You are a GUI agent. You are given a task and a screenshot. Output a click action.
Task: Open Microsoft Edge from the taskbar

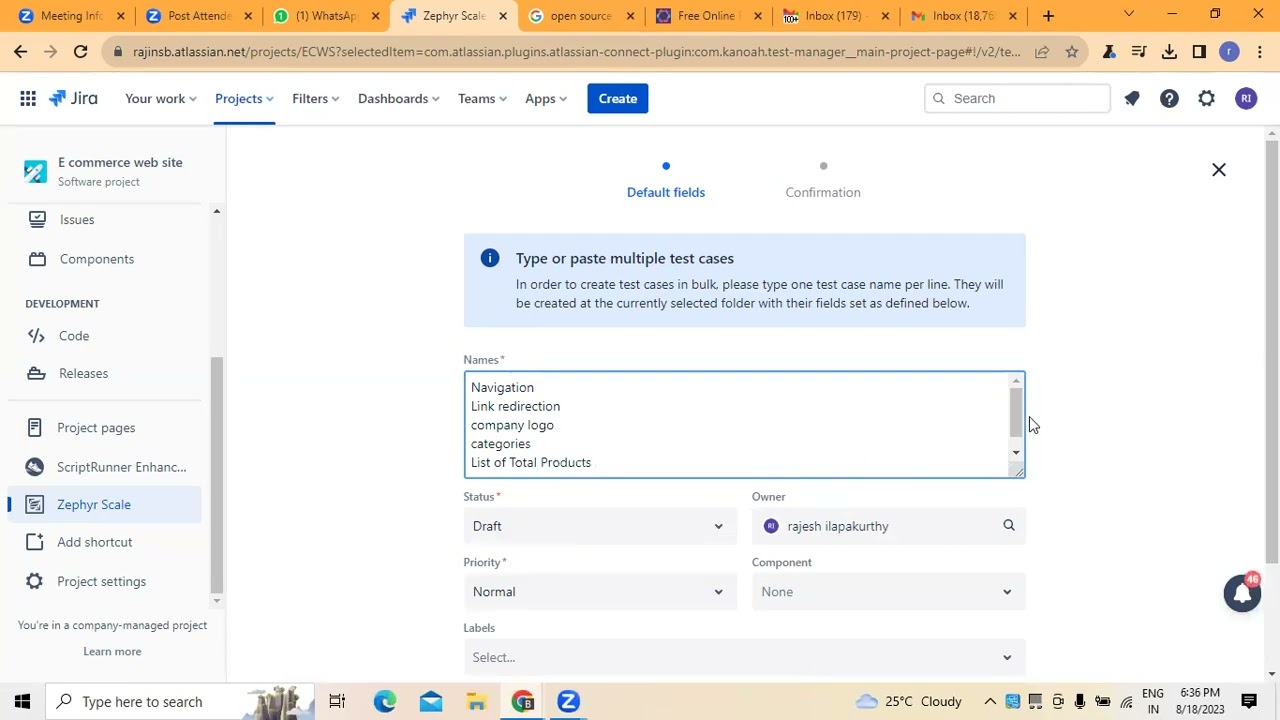click(x=384, y=701)
